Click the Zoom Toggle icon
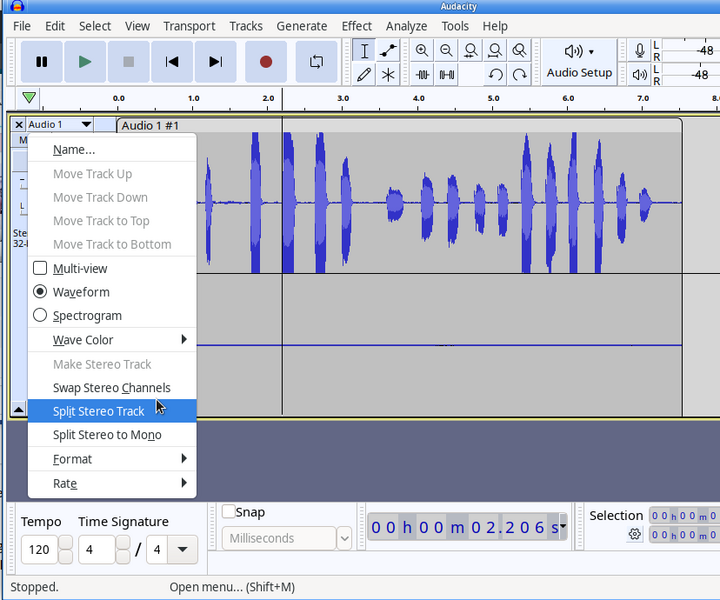The image size is (720, 600). pyautogui.click(x=519, y=50)
